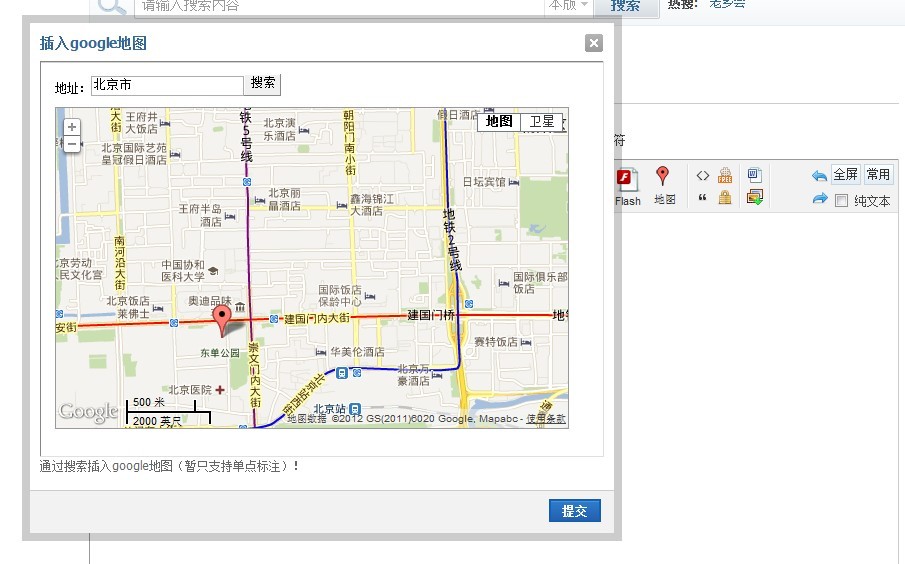Click 鑫海锦江大酒店 label on the map

click(372, 205)
